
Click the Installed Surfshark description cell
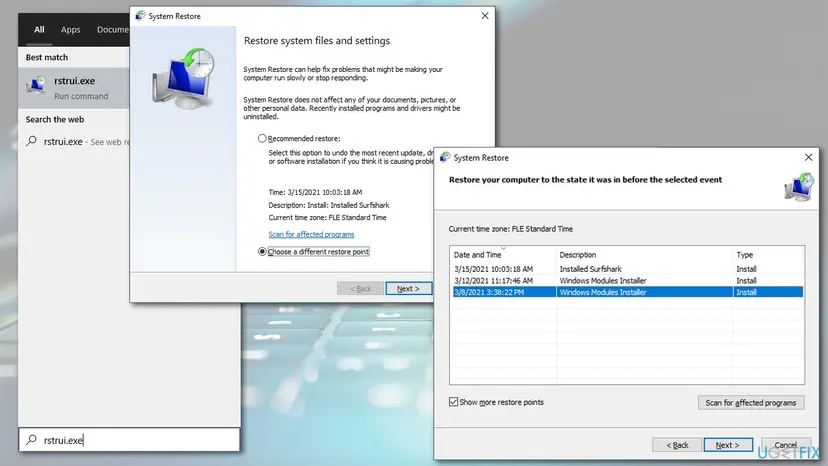click(x=590, y=269)
